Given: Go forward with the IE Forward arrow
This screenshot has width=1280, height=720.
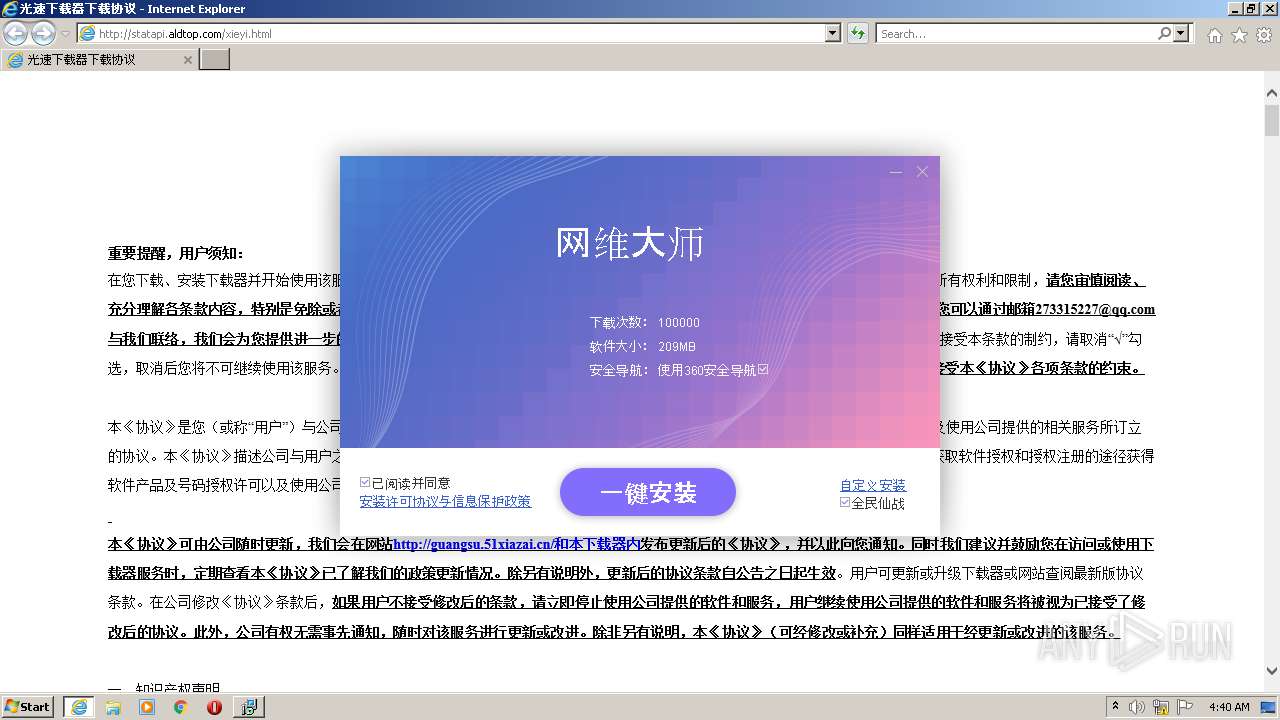Looking at the screenshot, I should point(43,33).
